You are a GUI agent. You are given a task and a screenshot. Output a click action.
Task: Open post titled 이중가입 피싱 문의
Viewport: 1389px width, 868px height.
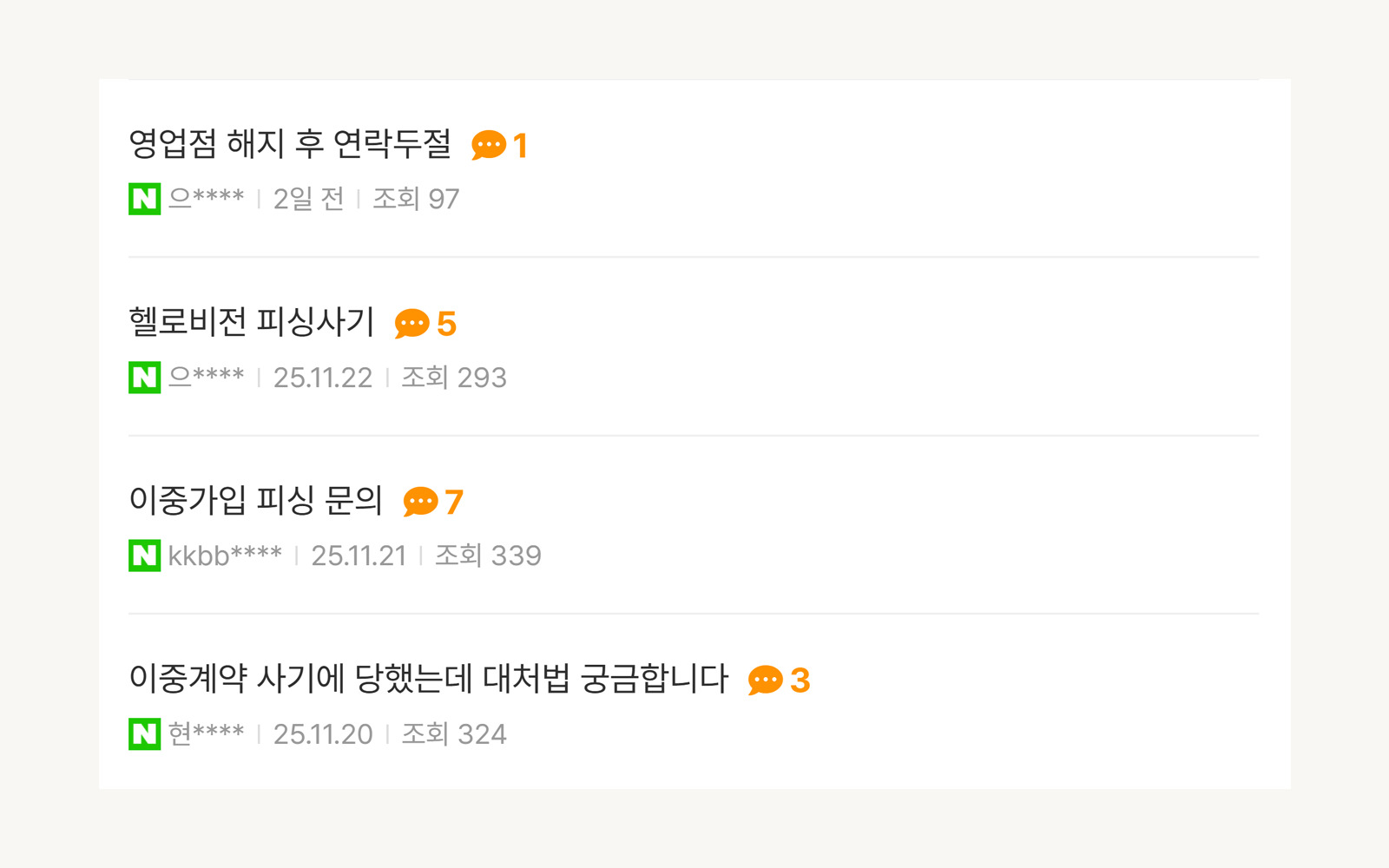tap(256, 501)
